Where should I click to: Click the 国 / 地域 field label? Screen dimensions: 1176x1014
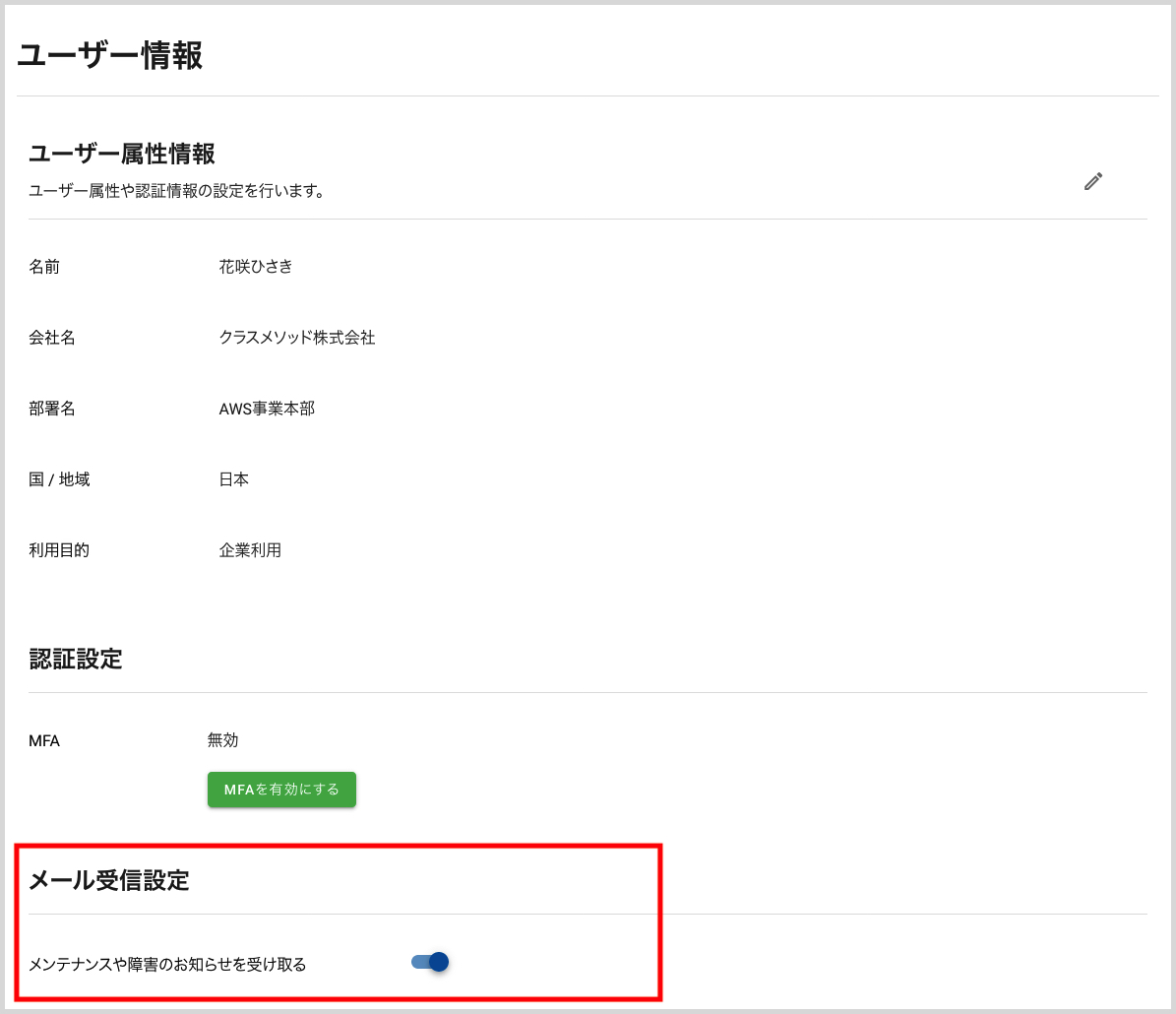[60, 479]
